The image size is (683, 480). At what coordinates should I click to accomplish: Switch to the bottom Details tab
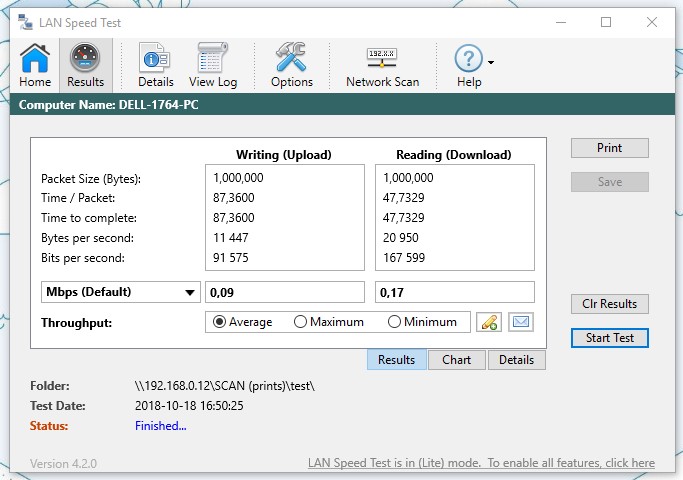point(516,360)
